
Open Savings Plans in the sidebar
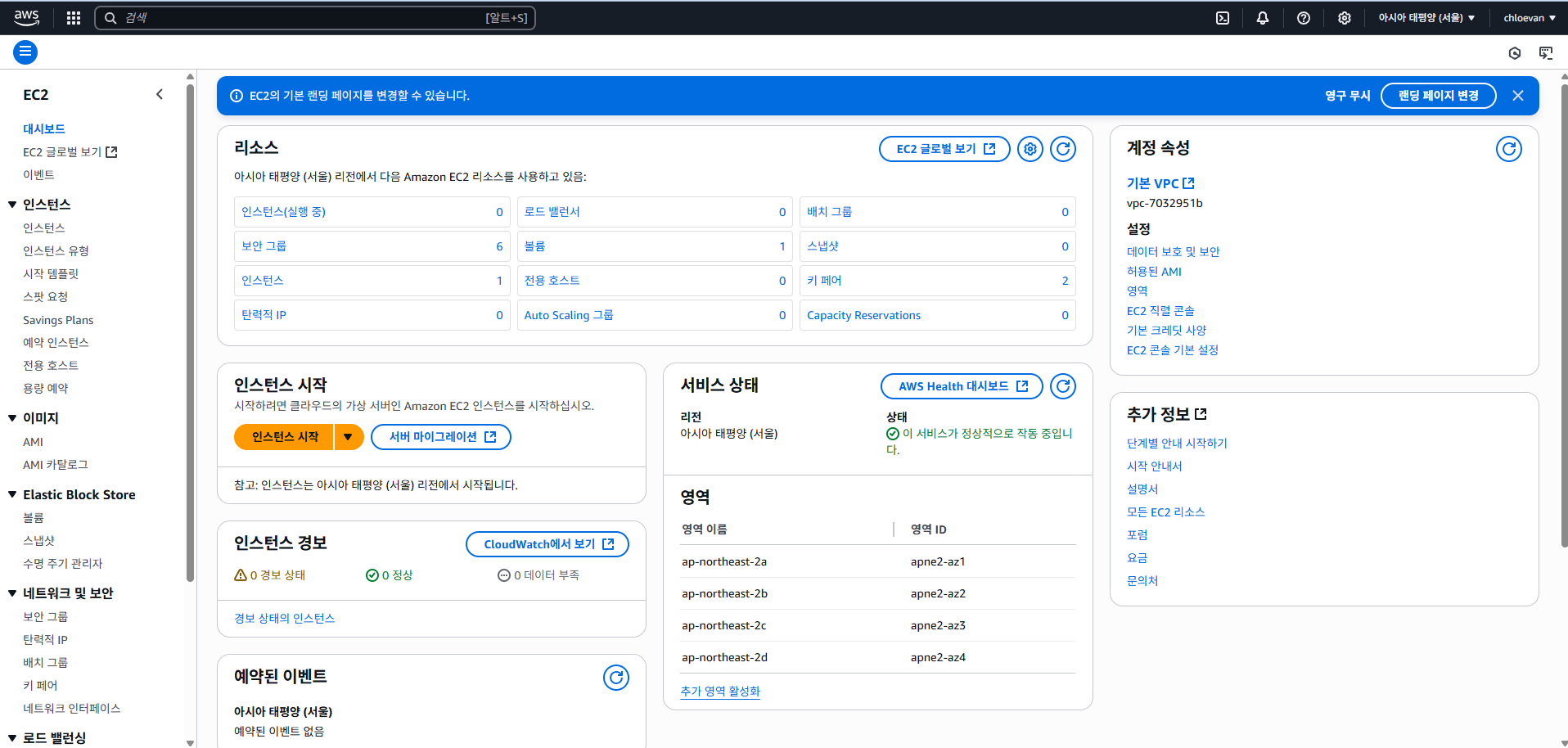pyautogui.click(x=58, y=320)
